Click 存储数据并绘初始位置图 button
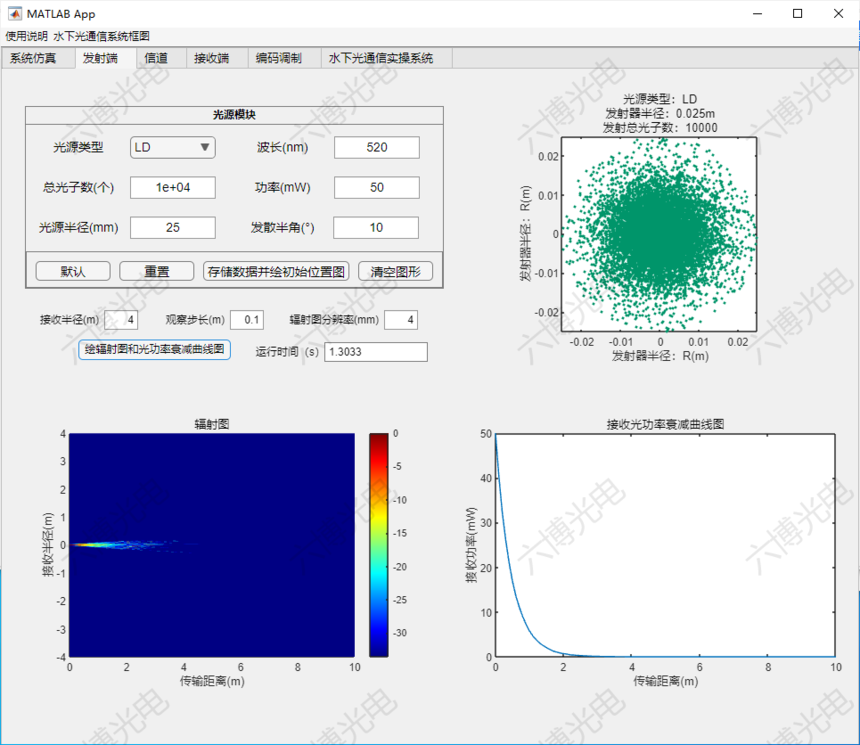The height and width of the screenshot is (745, 860). click(x=276, y=271)
